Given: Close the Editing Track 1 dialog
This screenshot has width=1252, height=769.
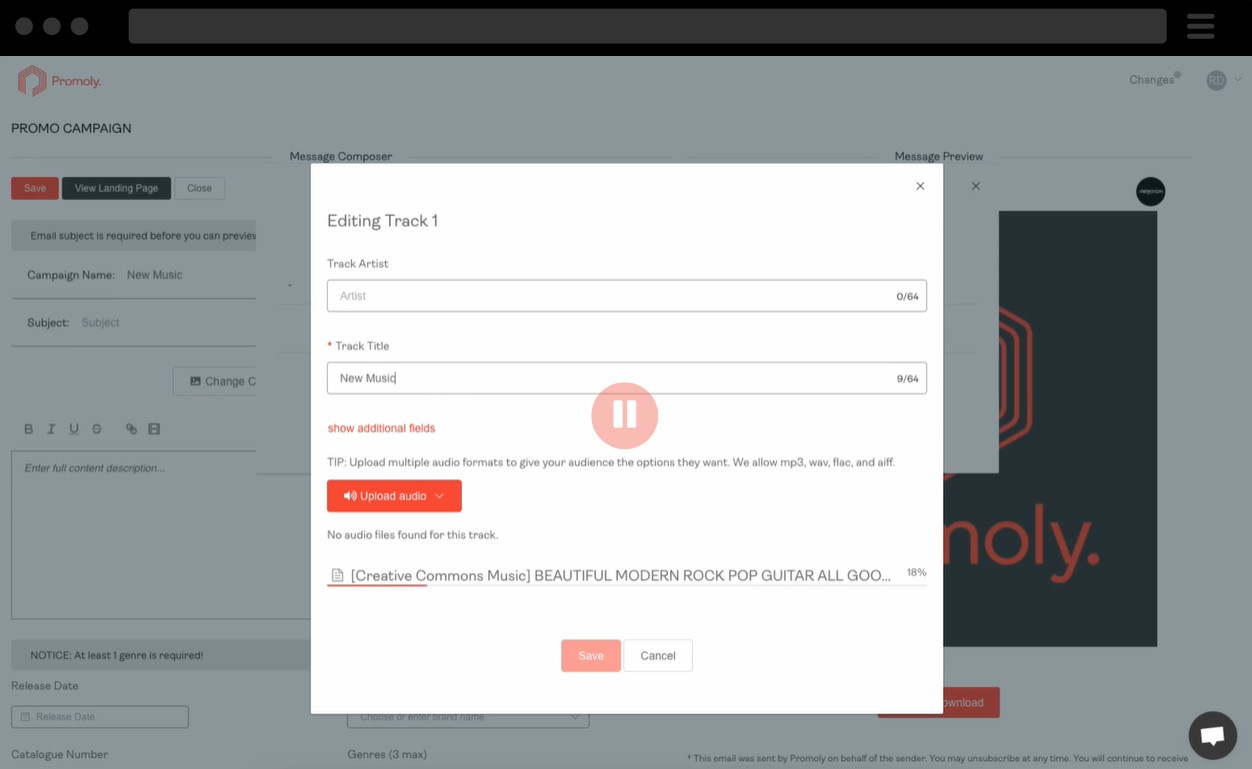Looking at the screenshot, I should point(920,186).
